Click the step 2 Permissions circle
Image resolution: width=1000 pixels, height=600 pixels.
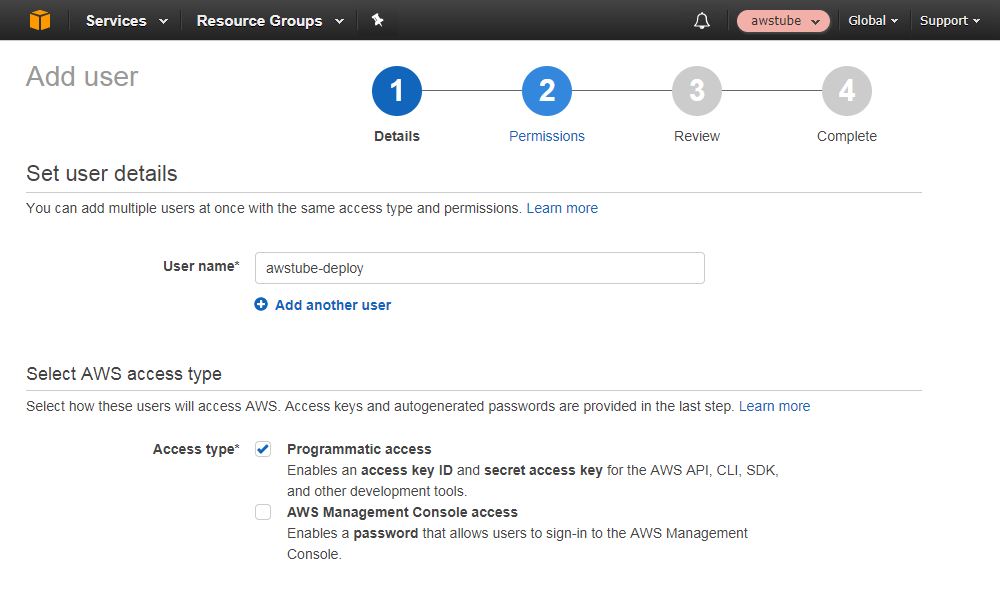pos(547,91)
